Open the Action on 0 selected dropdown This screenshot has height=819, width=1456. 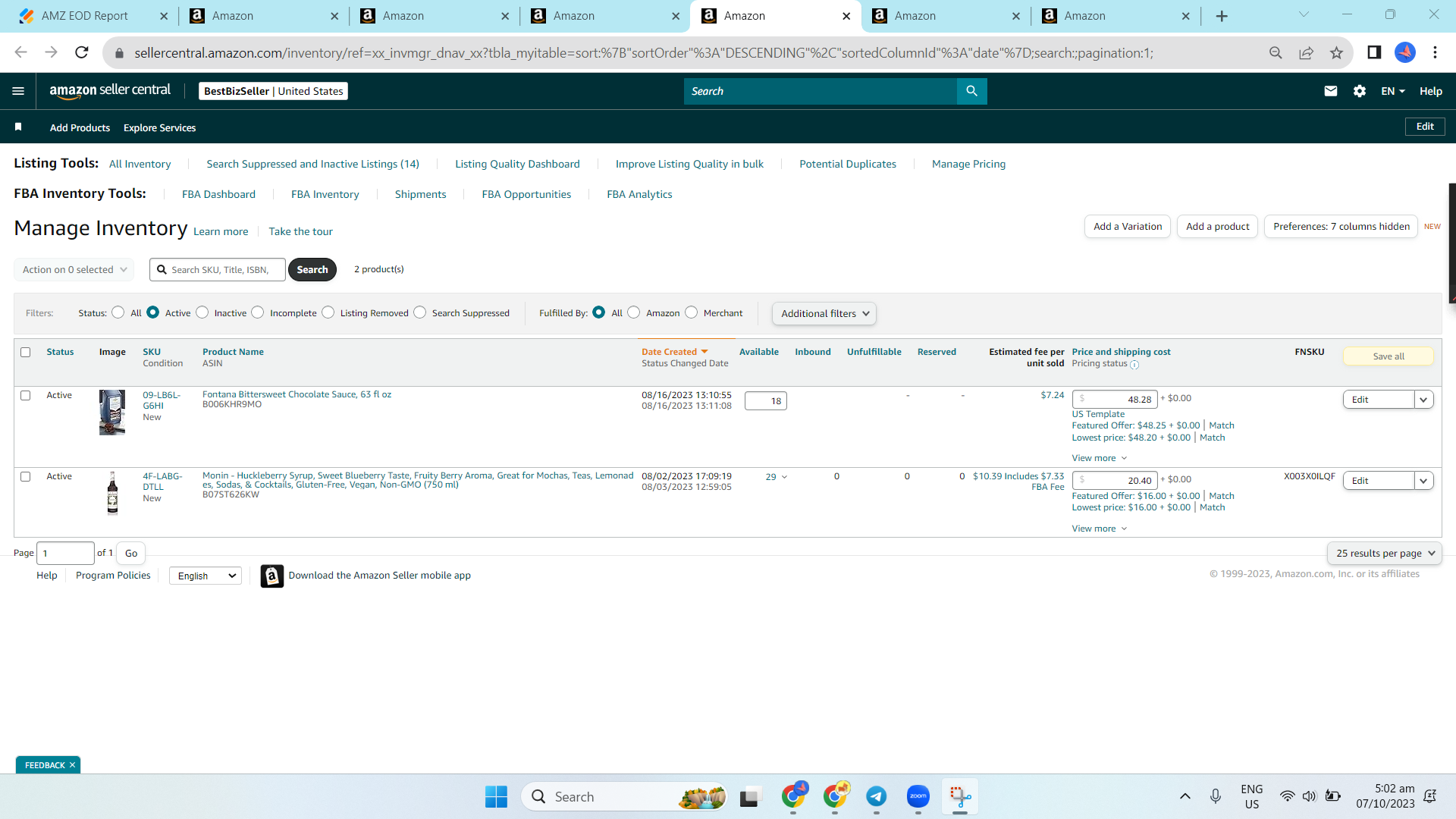(x=74, y=269)
